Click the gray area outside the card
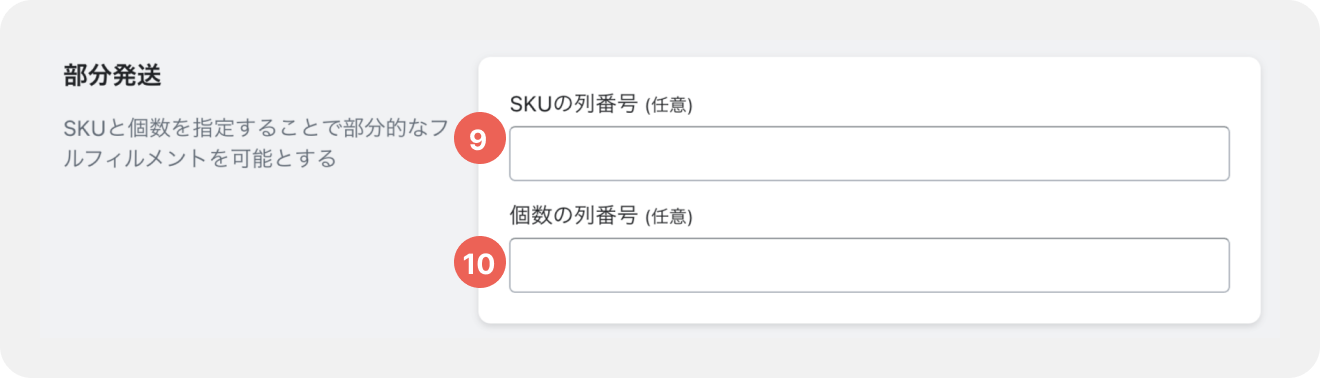Viewport: 1320px width, 378px height. tap(250, 280)
